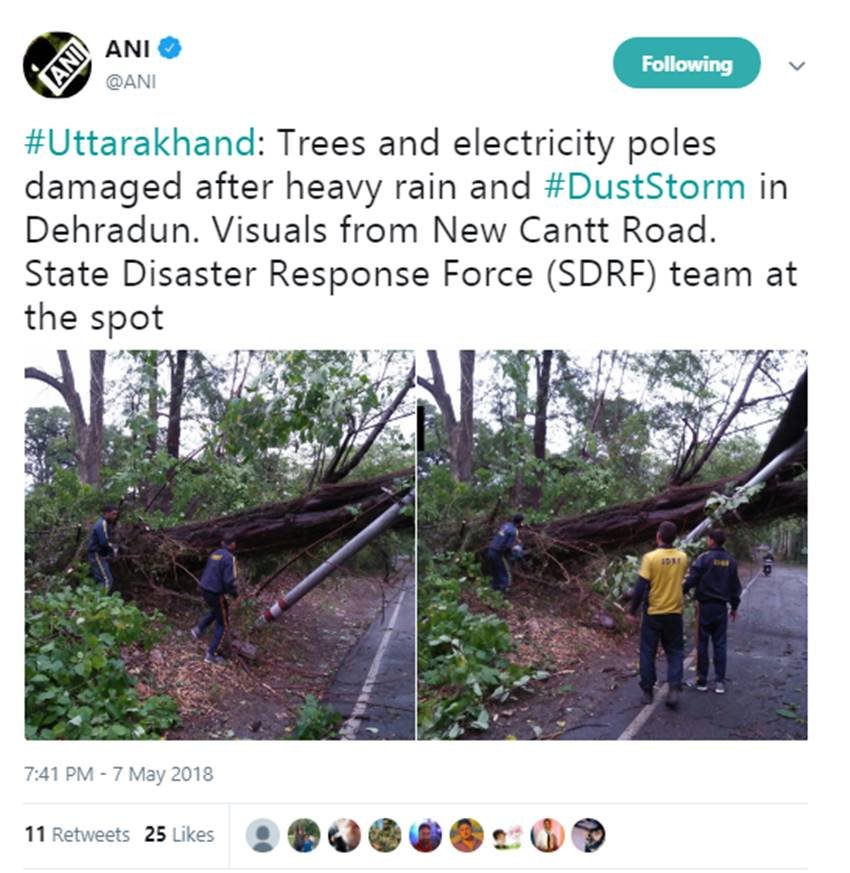This screenshot has height=873, width=850.
Task: Click the 7:41 PM - 7 May 2018 timestamp
Action: point(119,774)
